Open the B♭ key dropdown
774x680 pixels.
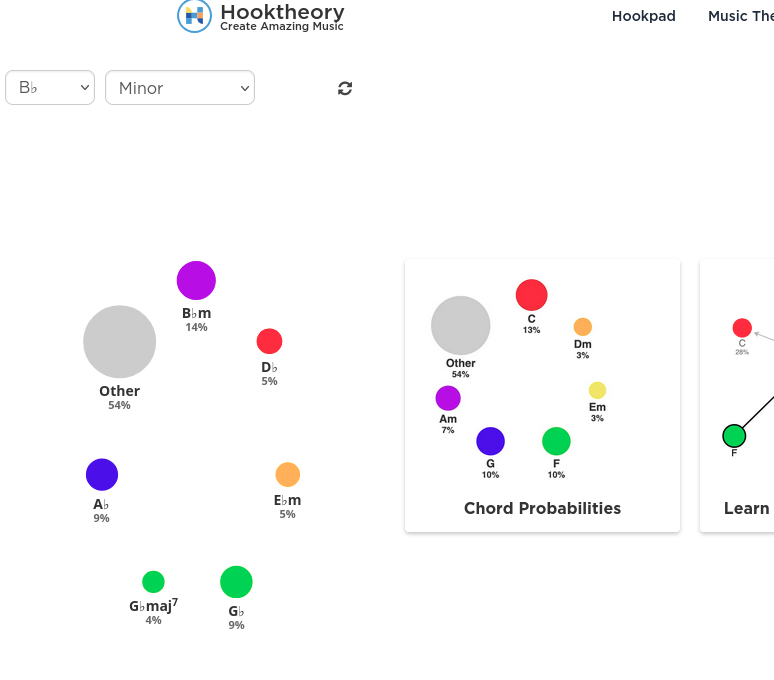click(50, 88)
